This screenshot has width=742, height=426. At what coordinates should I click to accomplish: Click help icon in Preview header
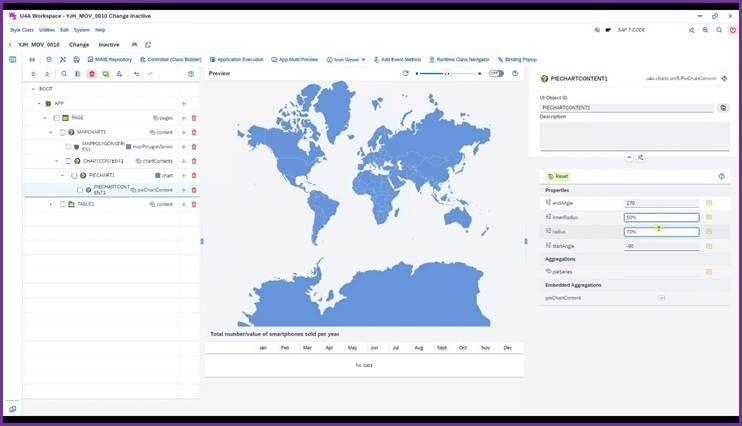point(515,73)
